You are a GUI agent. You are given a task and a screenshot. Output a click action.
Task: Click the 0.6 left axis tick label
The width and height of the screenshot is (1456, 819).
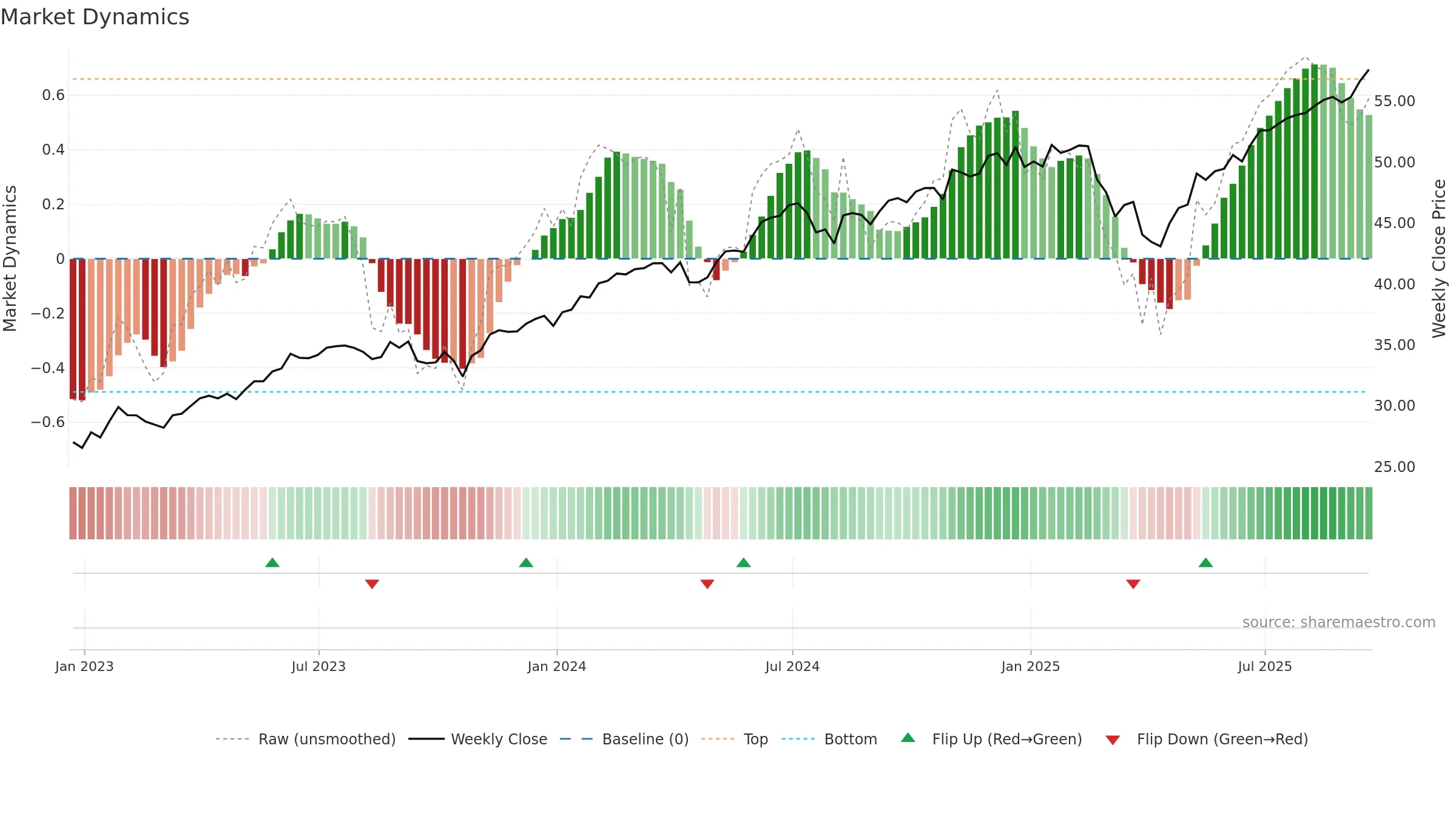click(53, 95)
